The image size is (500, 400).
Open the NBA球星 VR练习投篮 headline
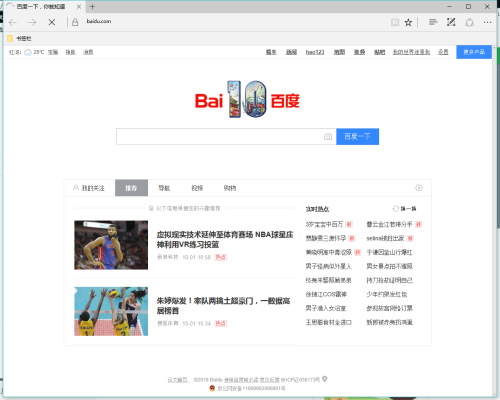pyautogui.click(x=225, y=240)
